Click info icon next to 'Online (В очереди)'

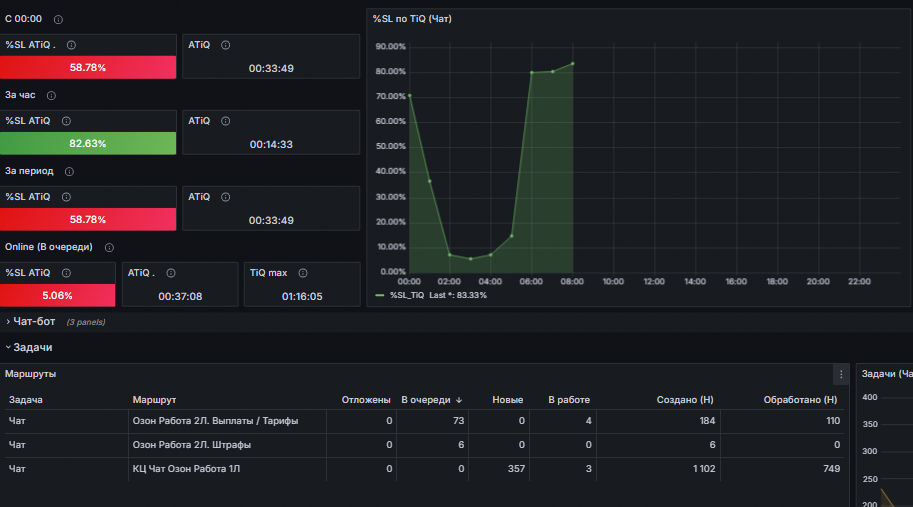[109, 247]
